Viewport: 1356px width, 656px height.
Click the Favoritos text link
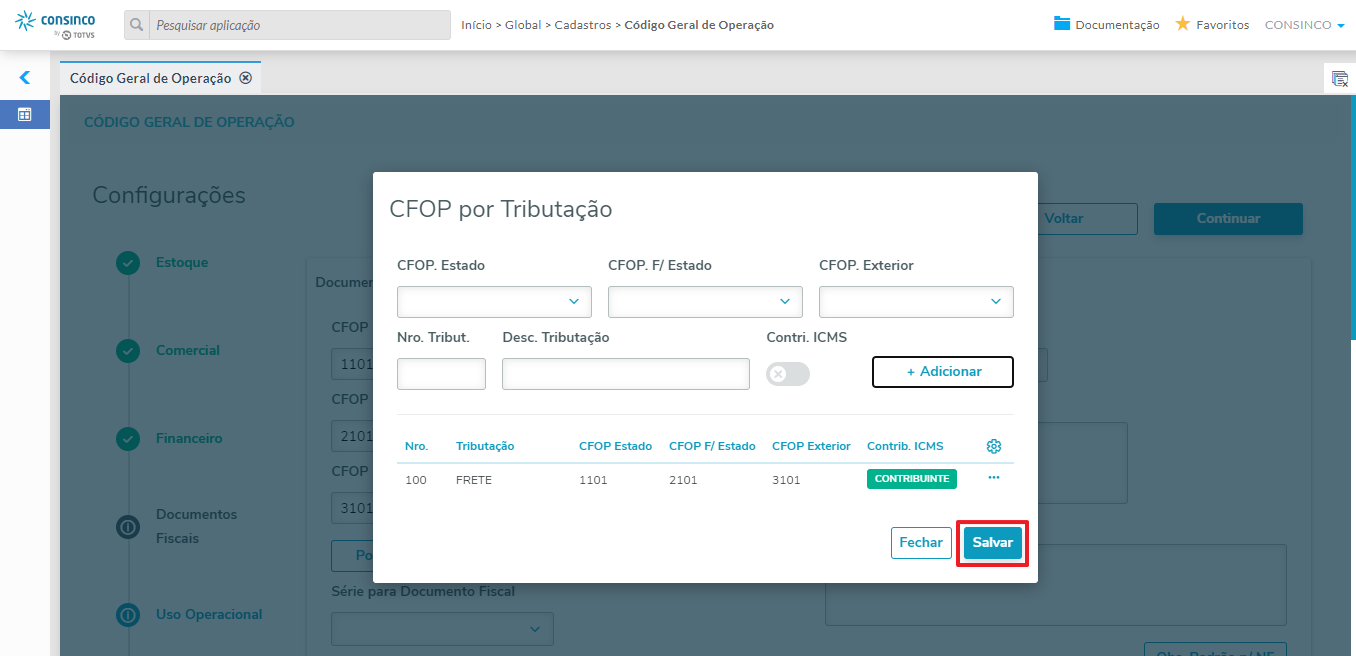(x=1222, y=25)
